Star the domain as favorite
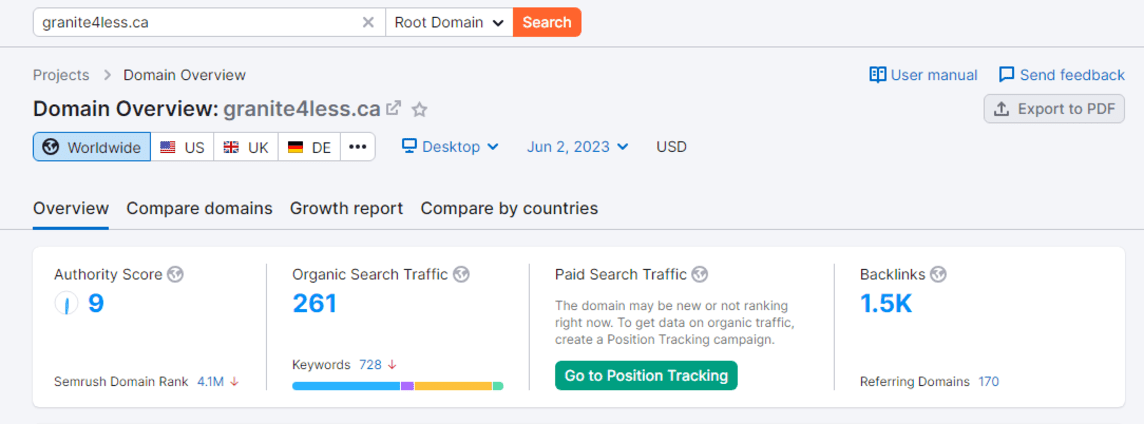This screenshot has width=1144, height=424. pyautogui.click(x=420, y=109)
